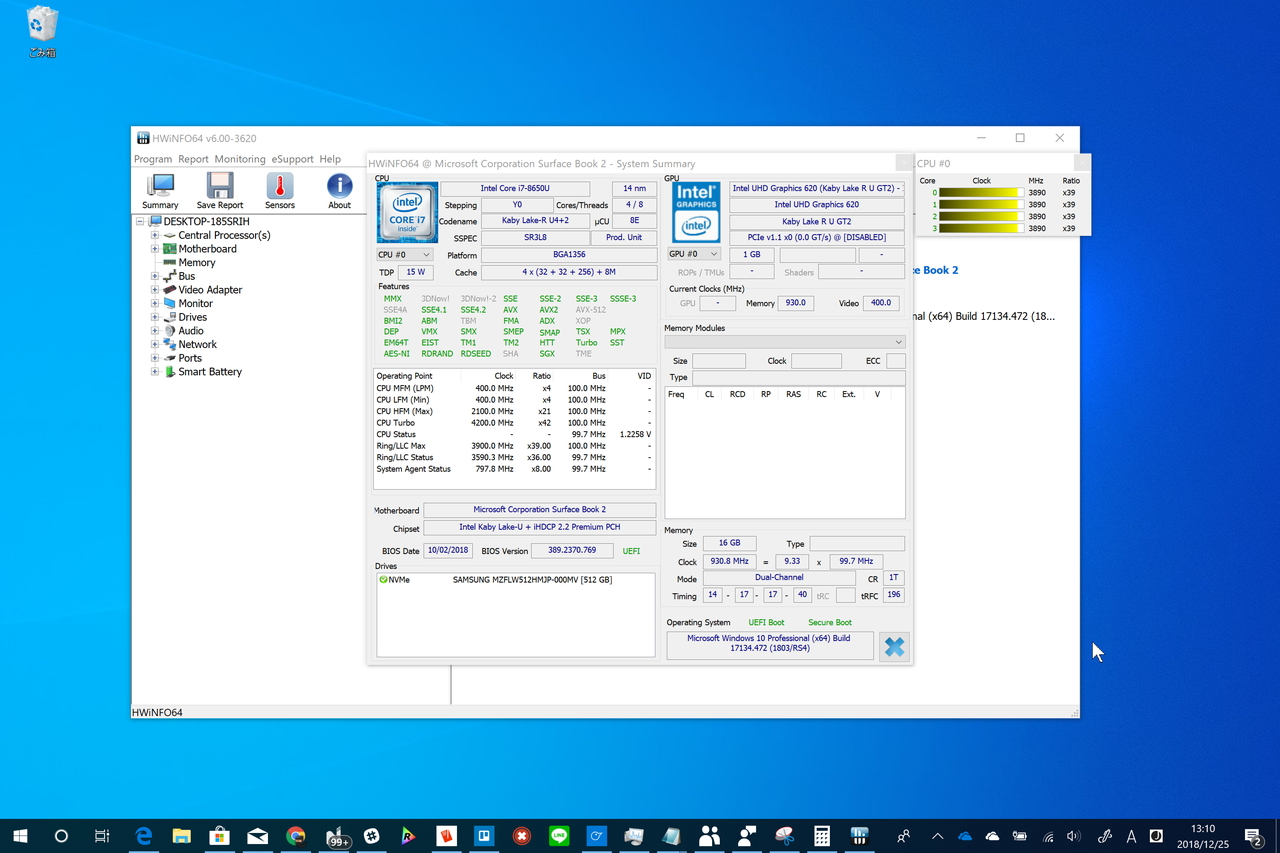This screenshot has height=853, width=1280.
Task: Launch Google Chrome from the taskbar
Action: 295,835
